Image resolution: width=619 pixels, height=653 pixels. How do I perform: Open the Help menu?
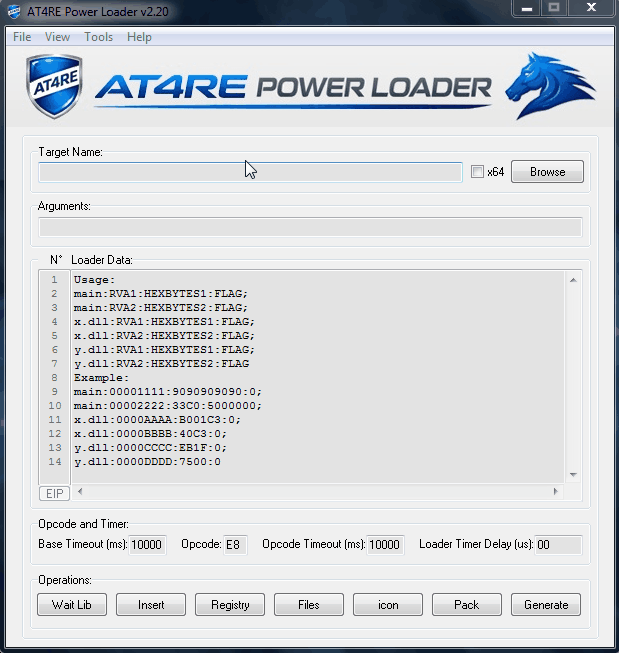139,37
